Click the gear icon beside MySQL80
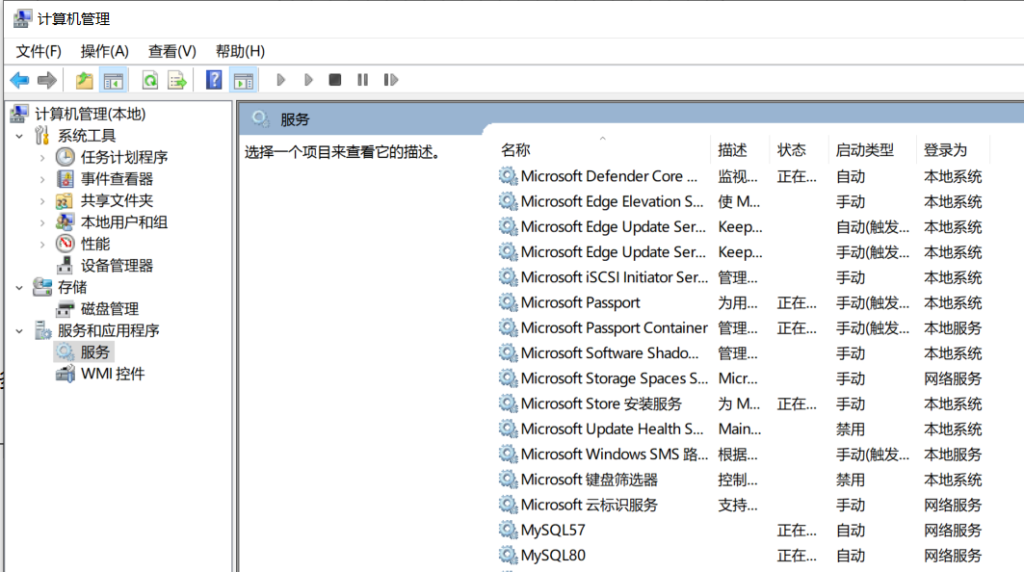1024x572 pixels. (x=508, y=555)
